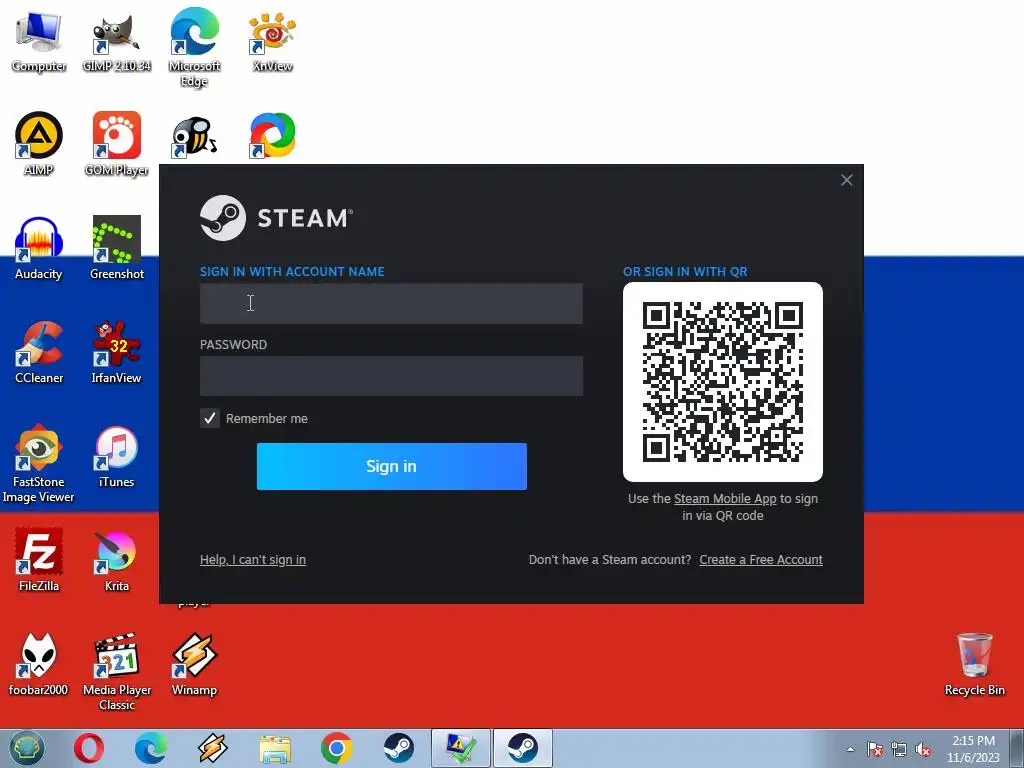Click the QR code for sign-in
Viewport: 1024px width, 768px height.
(723, 382)
